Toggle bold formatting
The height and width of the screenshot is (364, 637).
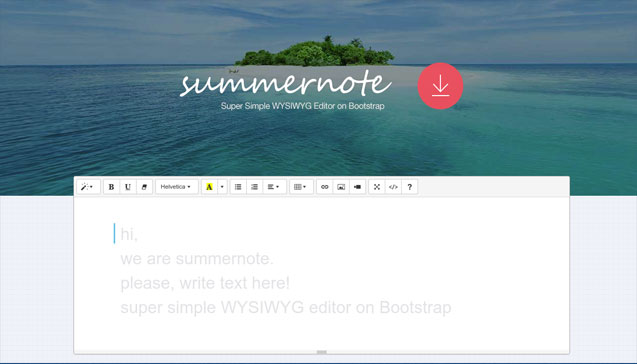coord(111,187)
